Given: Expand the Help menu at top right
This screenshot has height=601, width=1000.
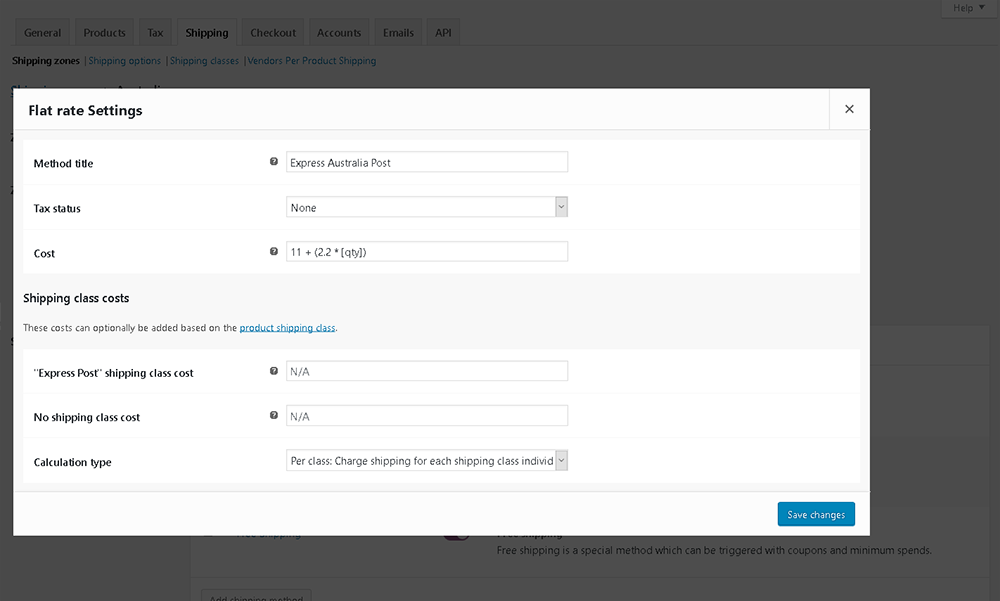Looking at the screenshot, I should coord(969,8).
